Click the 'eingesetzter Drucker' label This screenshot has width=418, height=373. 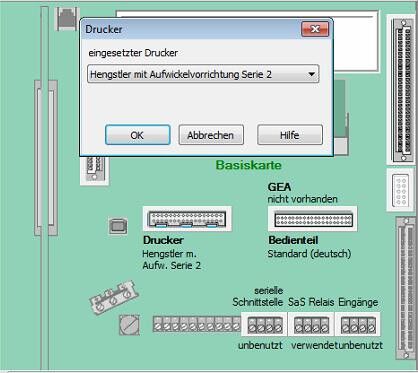133,53
